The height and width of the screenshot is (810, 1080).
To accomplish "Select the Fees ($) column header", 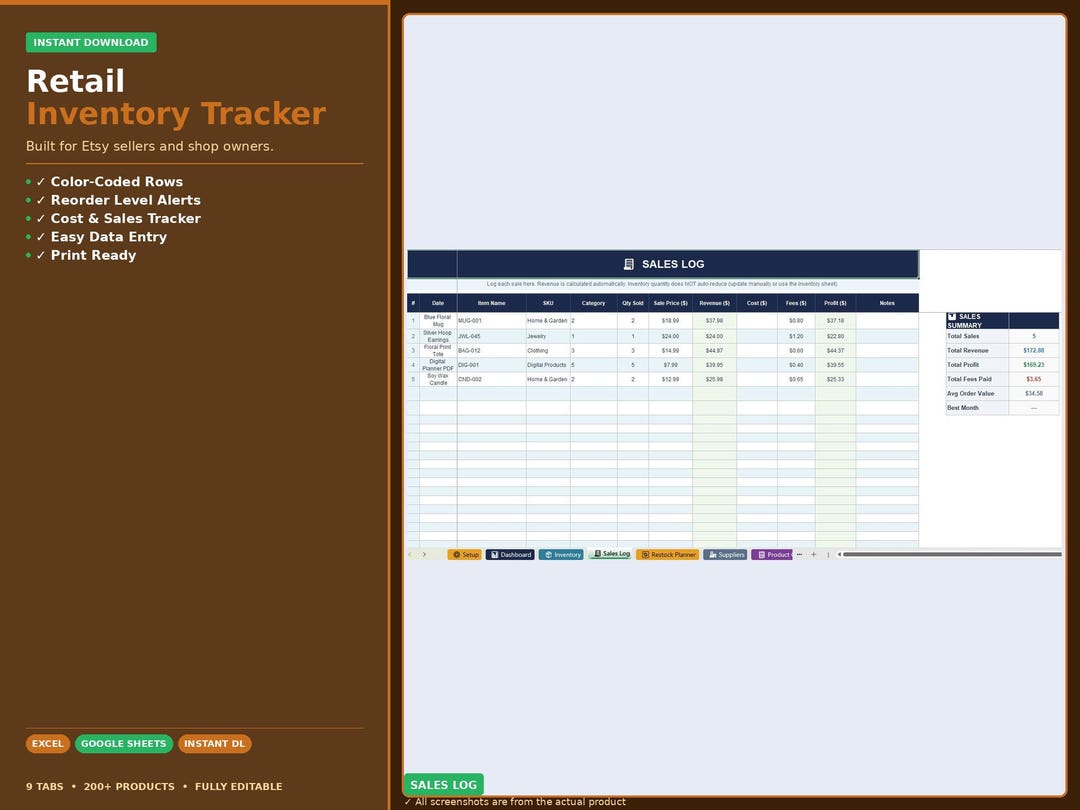I will coord(796,303).
